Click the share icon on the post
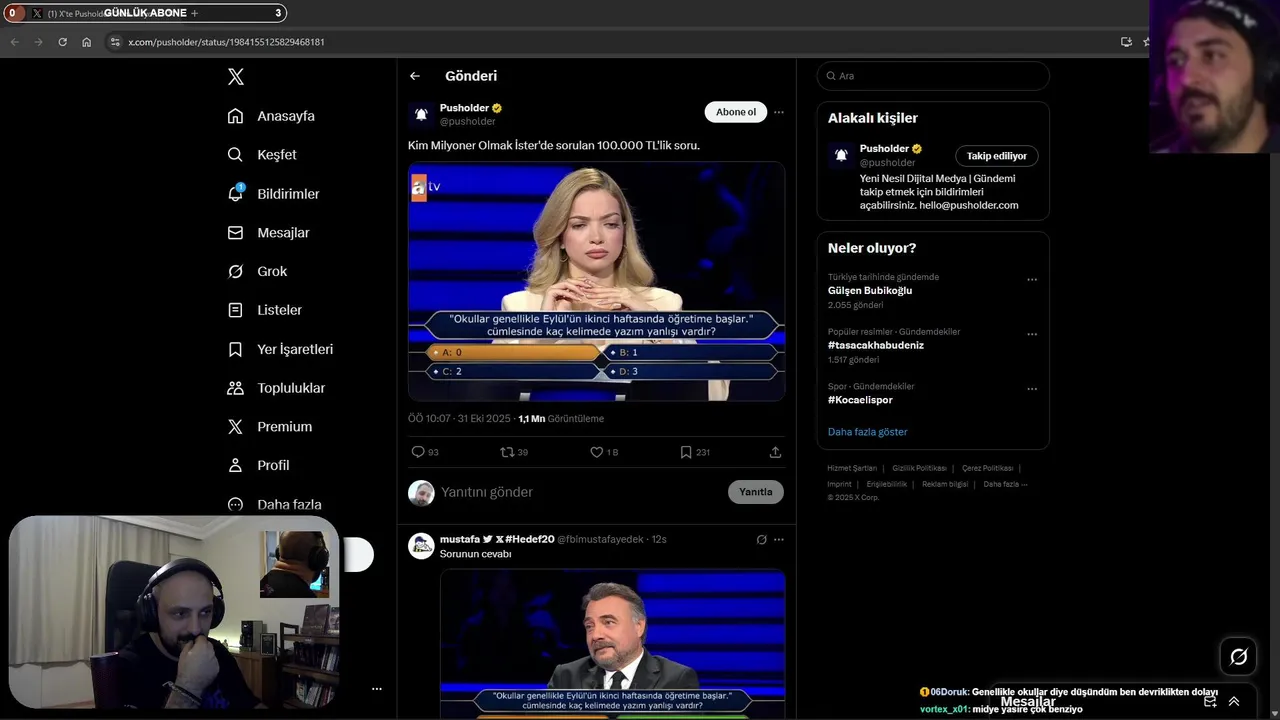This screenshot has width=1280, height=720. 775,452
